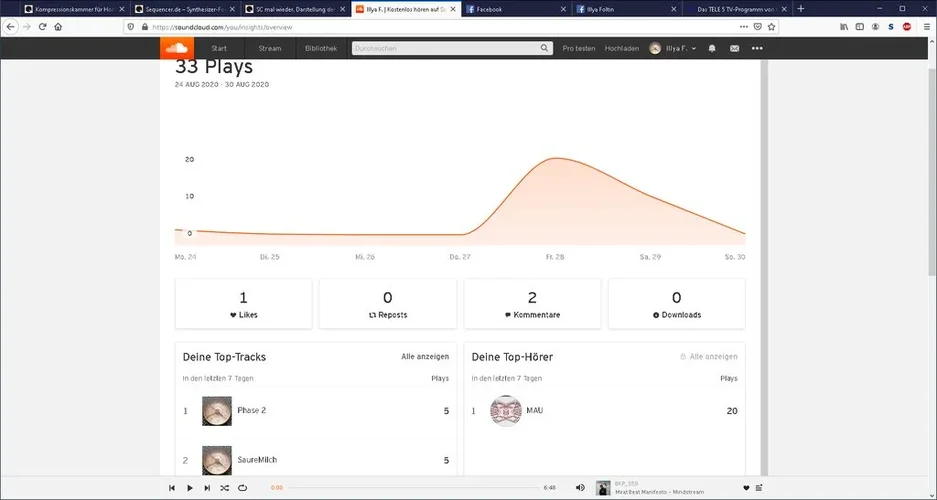This screenshot has height=500, width=937.
Task: Click the search magnifier icon
Action: pyautogui.click(x=544, y=48)
